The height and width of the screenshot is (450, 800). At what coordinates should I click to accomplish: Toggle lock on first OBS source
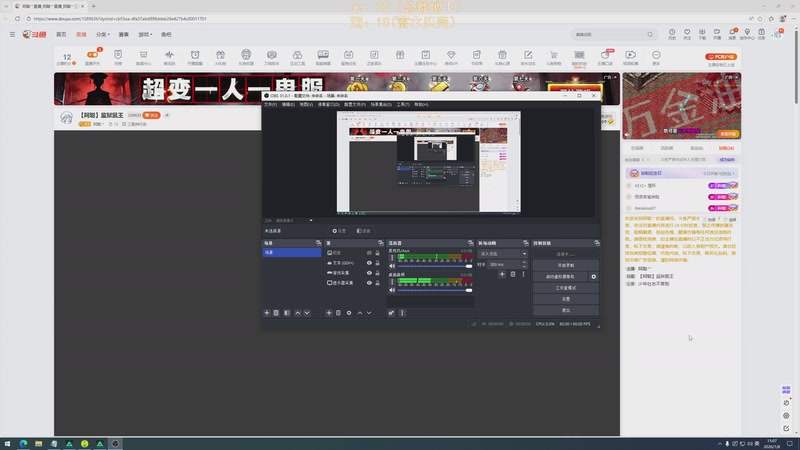coord(378,253)
